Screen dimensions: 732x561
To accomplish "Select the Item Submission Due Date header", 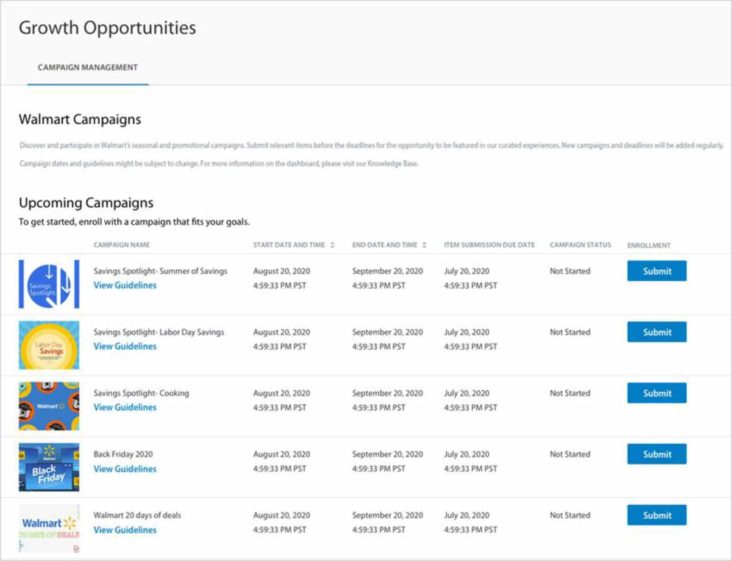I will coord(489,245).
